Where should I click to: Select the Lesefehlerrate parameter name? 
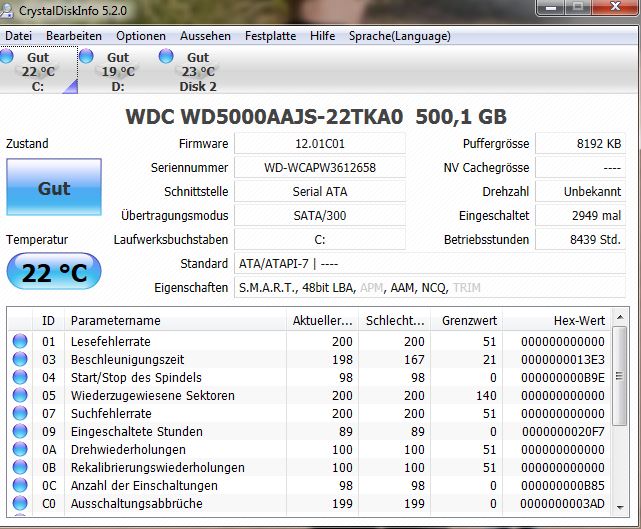coord(110,341)
